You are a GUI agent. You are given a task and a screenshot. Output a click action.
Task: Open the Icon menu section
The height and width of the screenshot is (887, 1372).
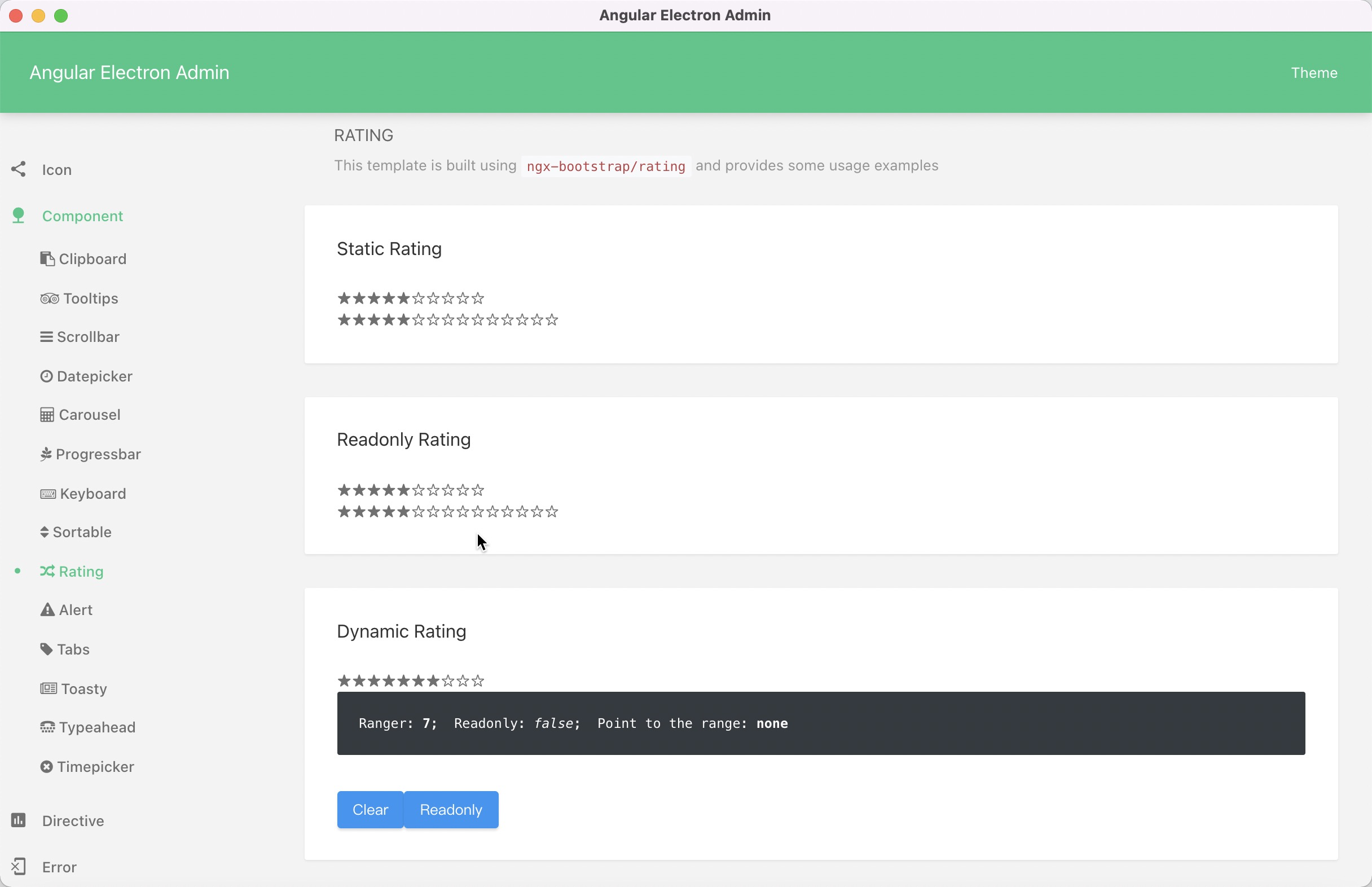pyautogui.click(x=57, y=170)
